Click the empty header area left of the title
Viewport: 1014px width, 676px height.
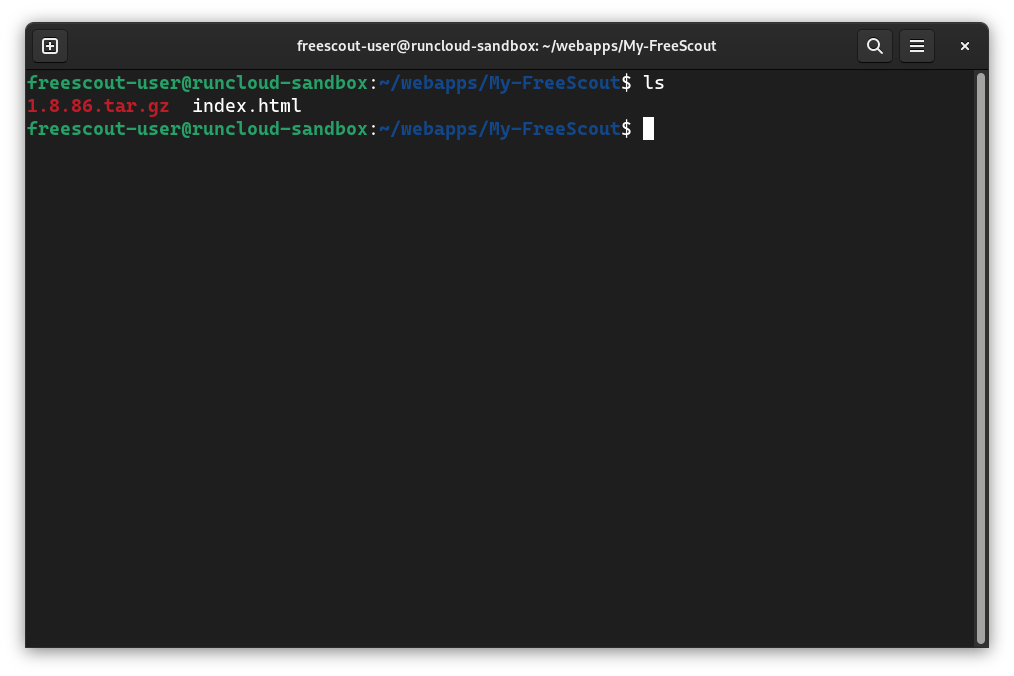click(x=181, y=46)
